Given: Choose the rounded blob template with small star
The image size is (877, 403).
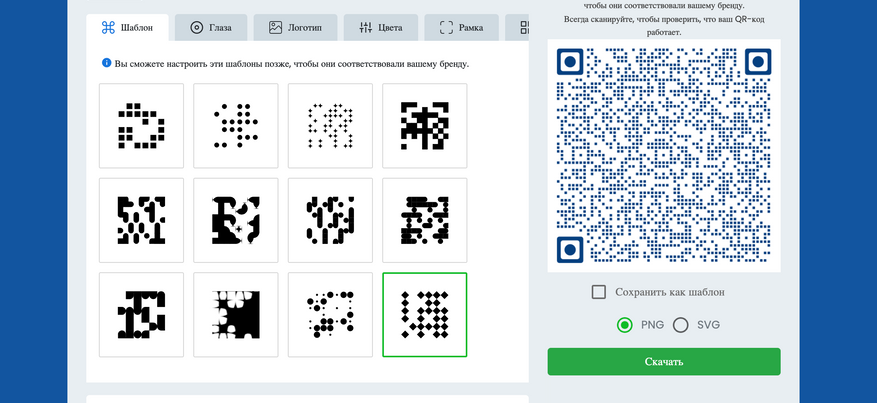Looking at the screenshot, I should [x=236, y=220].
